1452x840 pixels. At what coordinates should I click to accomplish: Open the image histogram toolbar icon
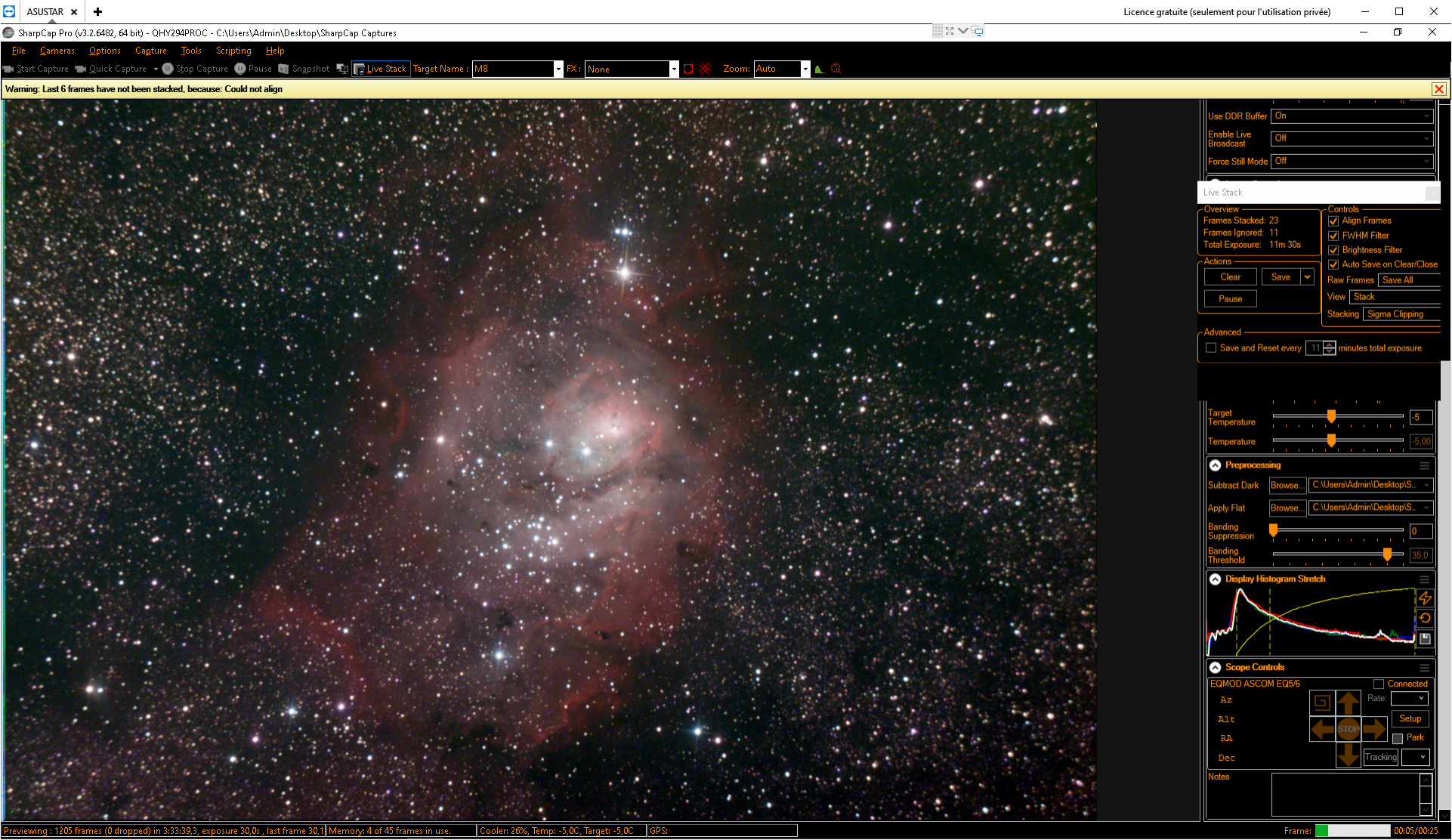[819, 69]
